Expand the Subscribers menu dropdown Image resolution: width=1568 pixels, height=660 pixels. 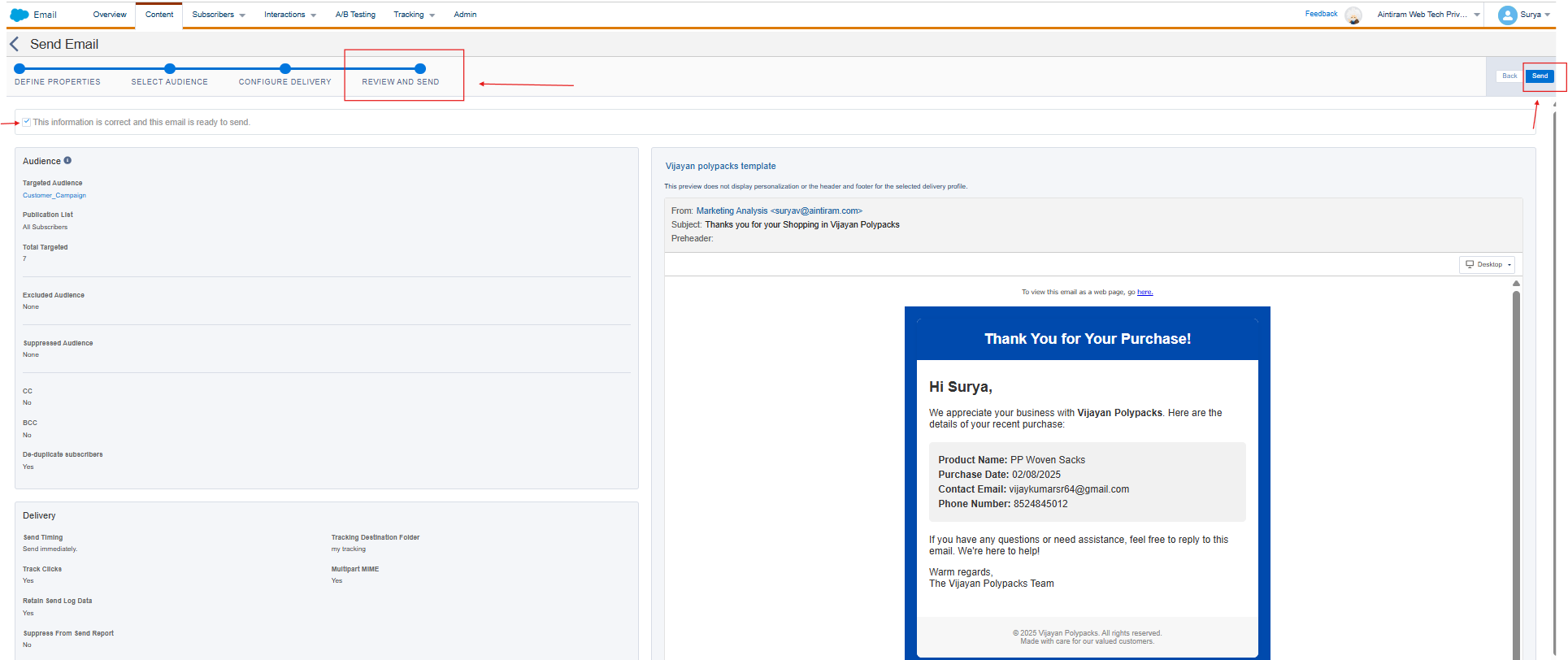pos(218,15)
